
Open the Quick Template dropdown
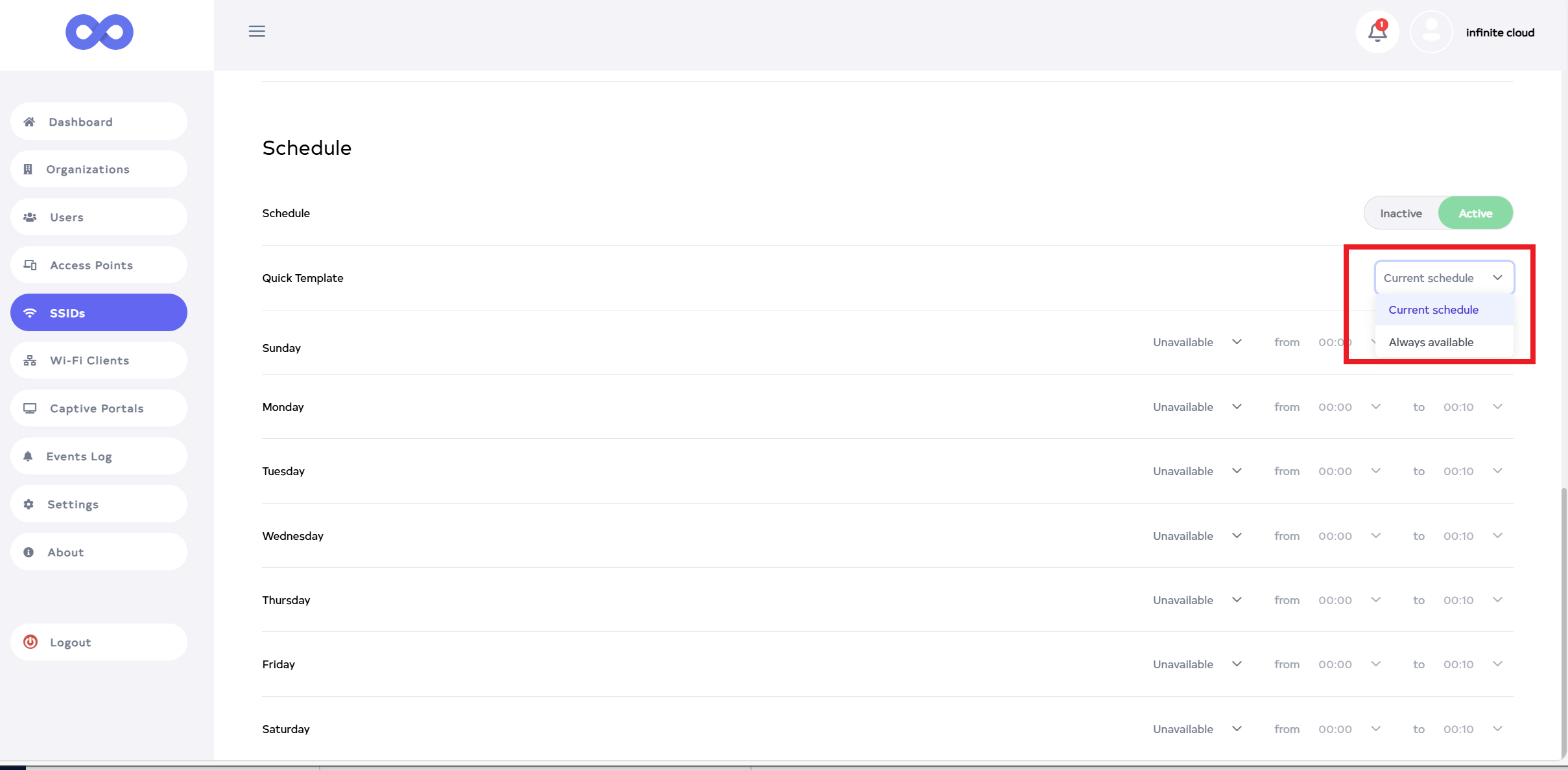tap(1443, 277)
